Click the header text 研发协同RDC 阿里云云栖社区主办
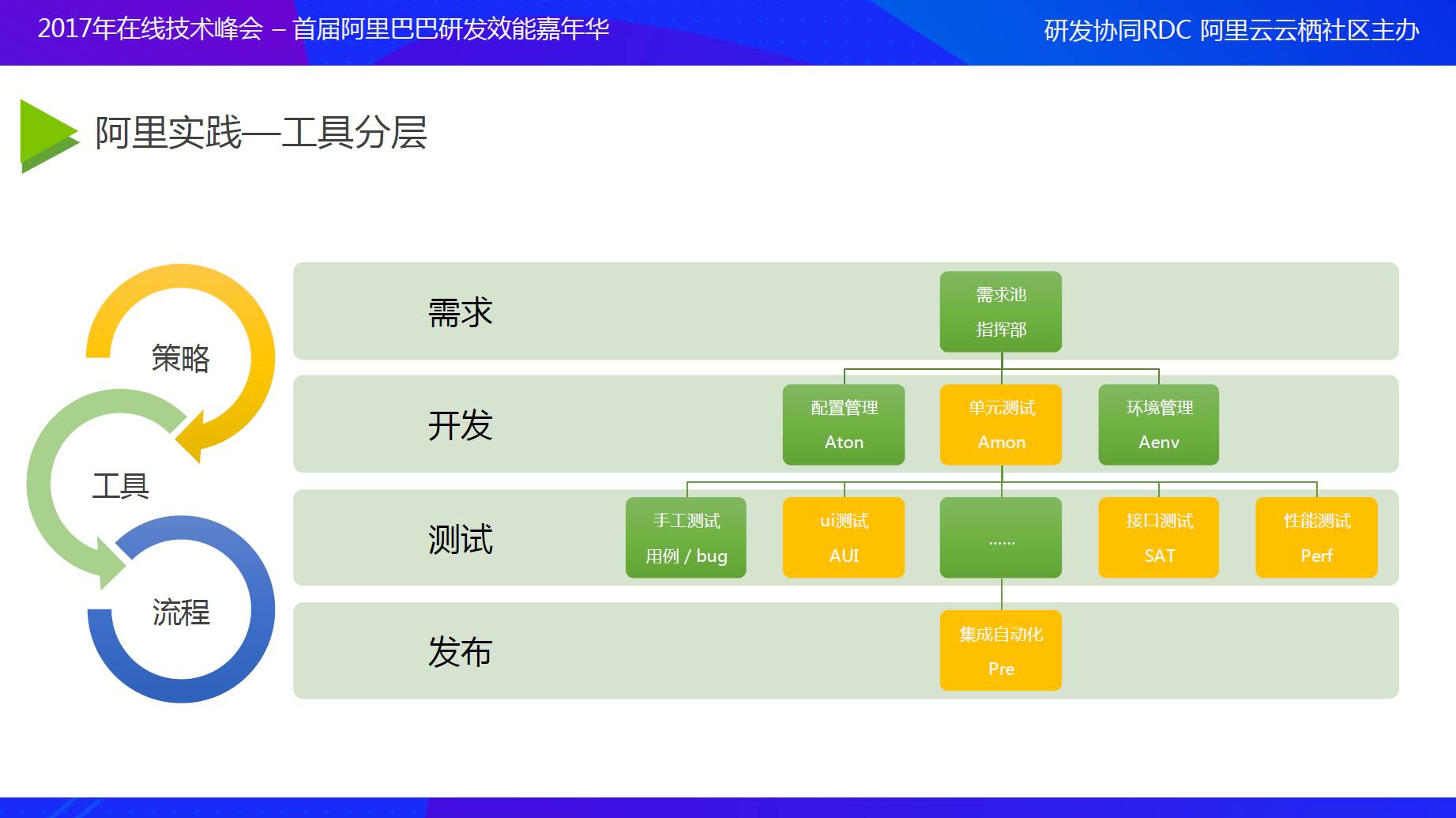 [1232, 30]
